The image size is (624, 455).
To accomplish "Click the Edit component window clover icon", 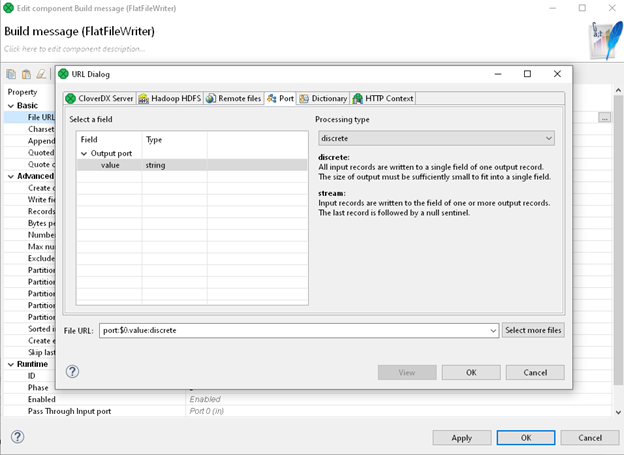I will (x=8, y=8).
